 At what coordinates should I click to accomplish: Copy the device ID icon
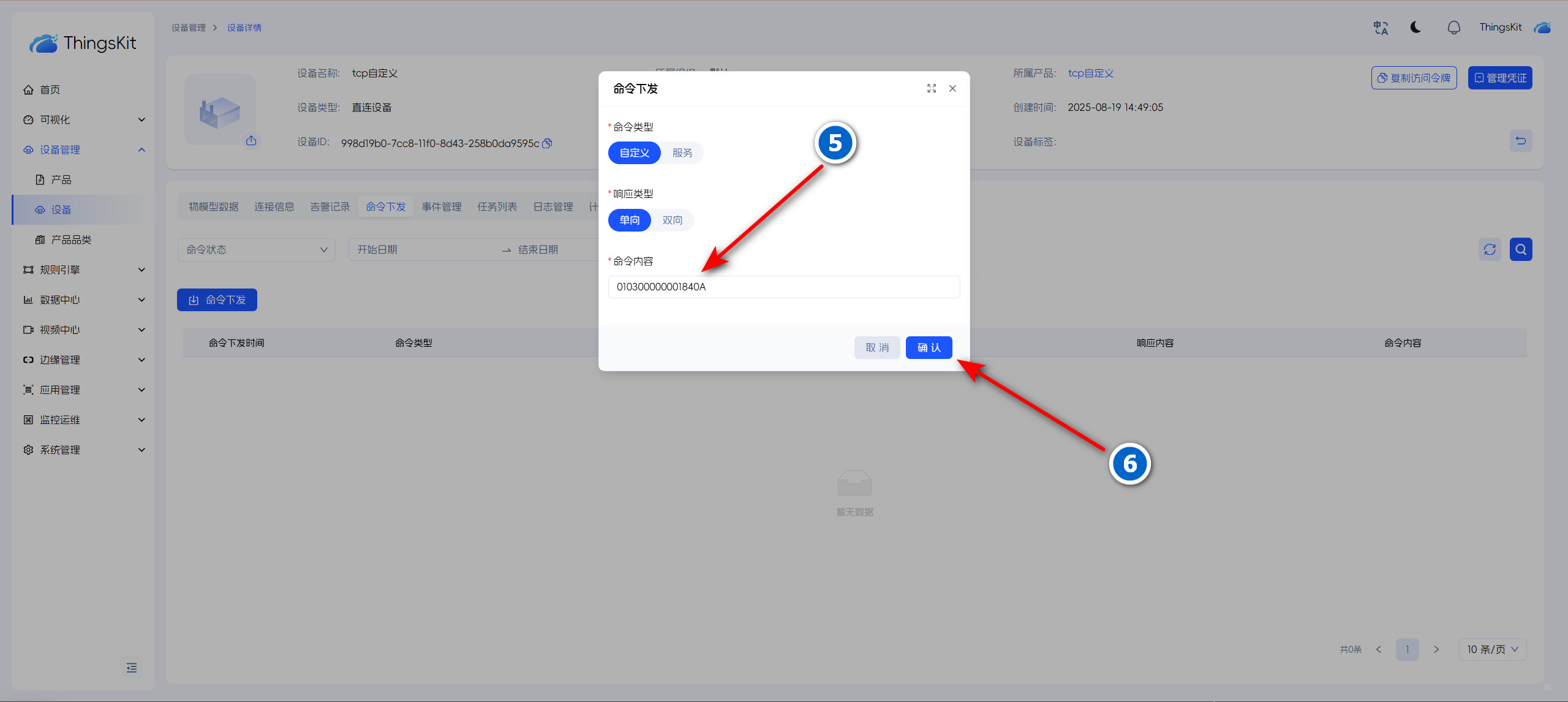point(548,143)
